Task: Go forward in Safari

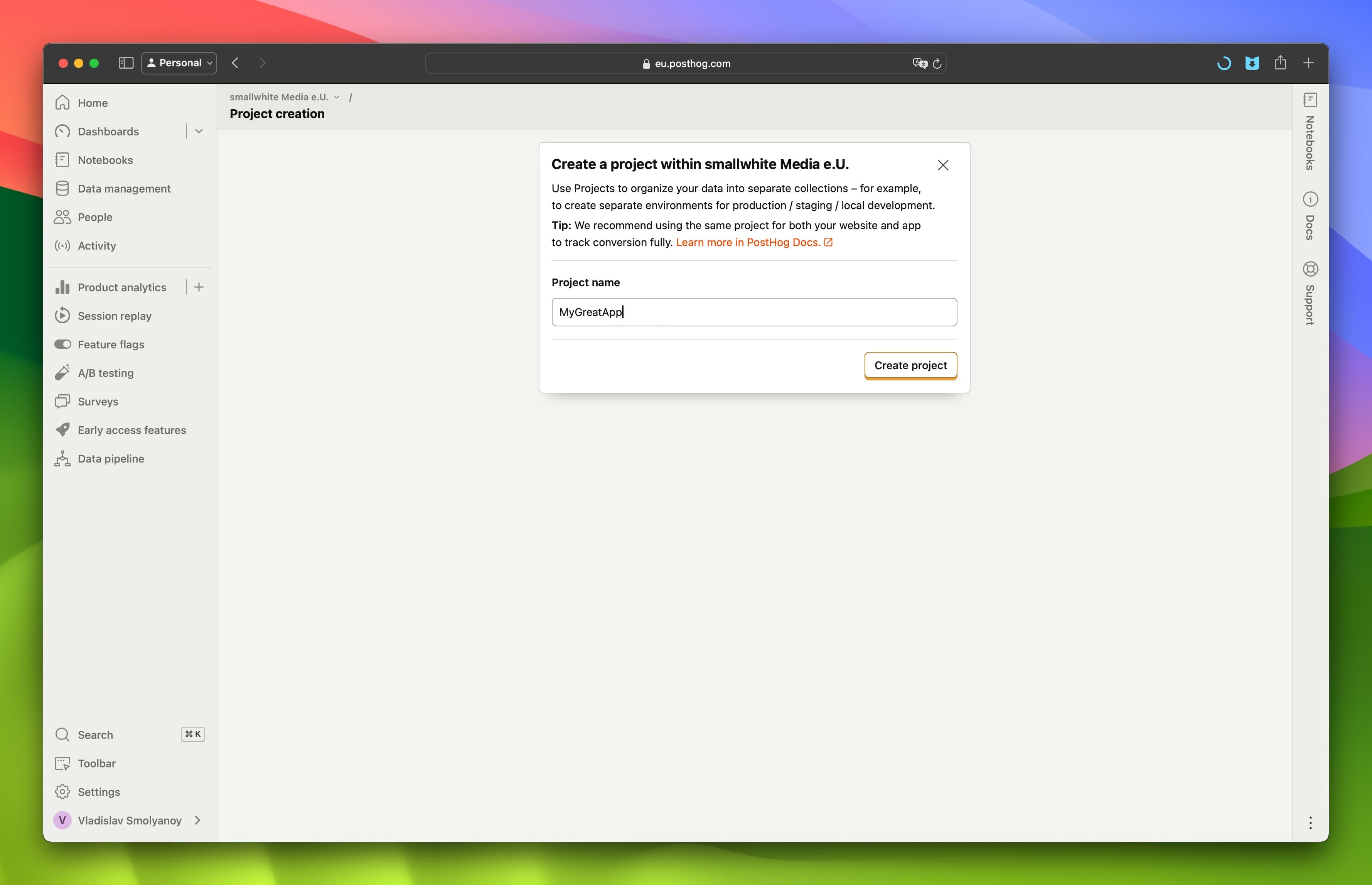Action: pos(263,62)
